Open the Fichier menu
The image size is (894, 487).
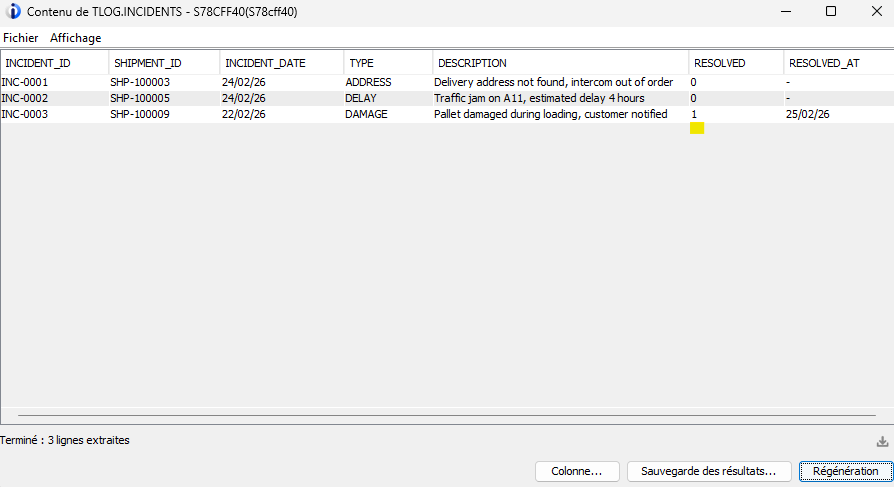[x=21, y=38]
